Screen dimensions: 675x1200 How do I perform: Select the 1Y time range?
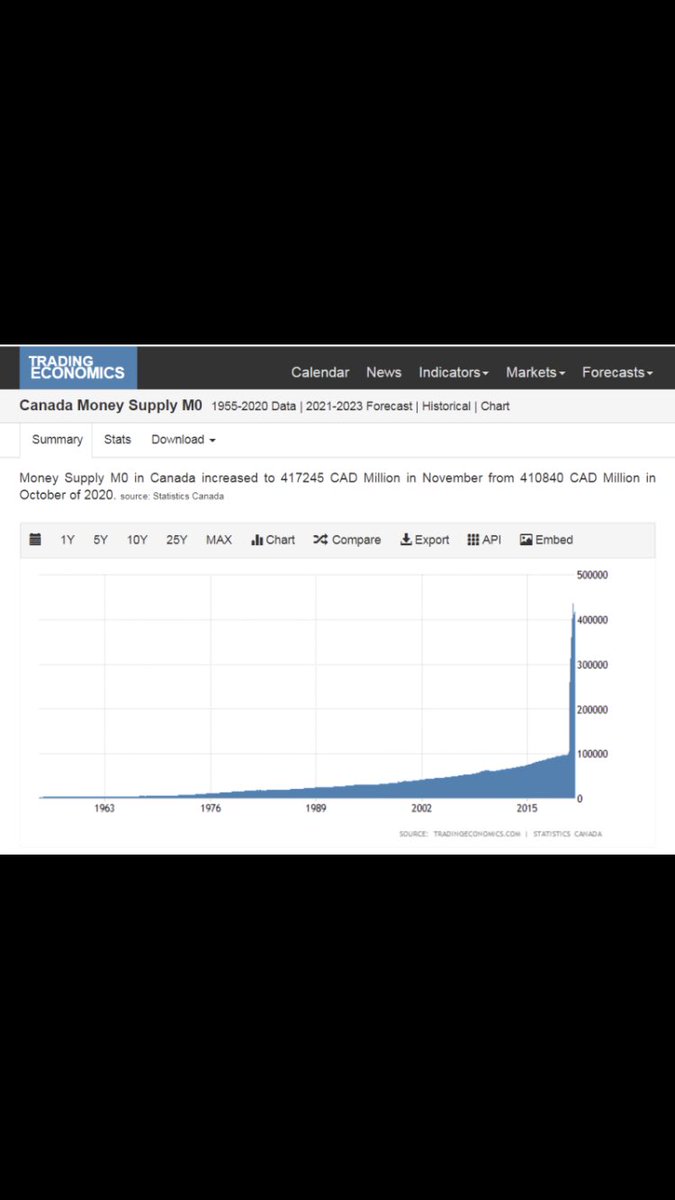(x=67, y=540)
